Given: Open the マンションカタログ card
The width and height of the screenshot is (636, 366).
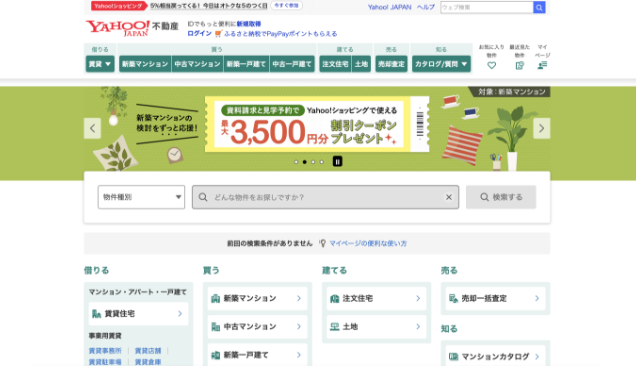Looking at the screenshot, I should pyautogui.click(x=495, y=357).
